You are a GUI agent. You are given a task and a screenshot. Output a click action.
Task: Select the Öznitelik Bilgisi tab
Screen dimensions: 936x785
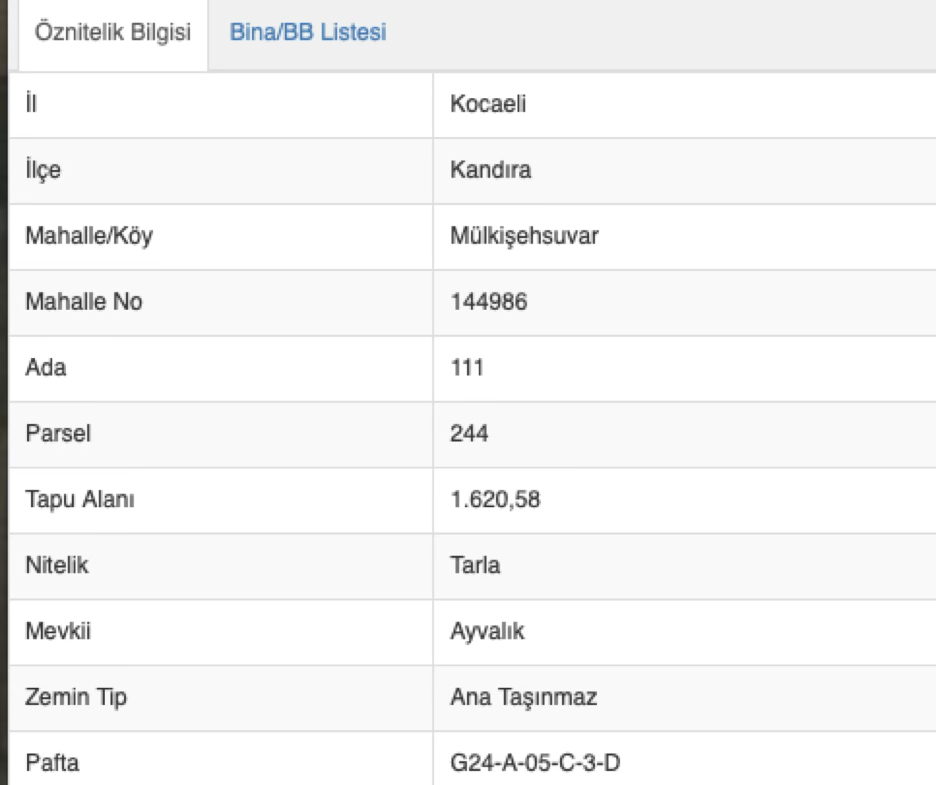[x=112, y=32]
